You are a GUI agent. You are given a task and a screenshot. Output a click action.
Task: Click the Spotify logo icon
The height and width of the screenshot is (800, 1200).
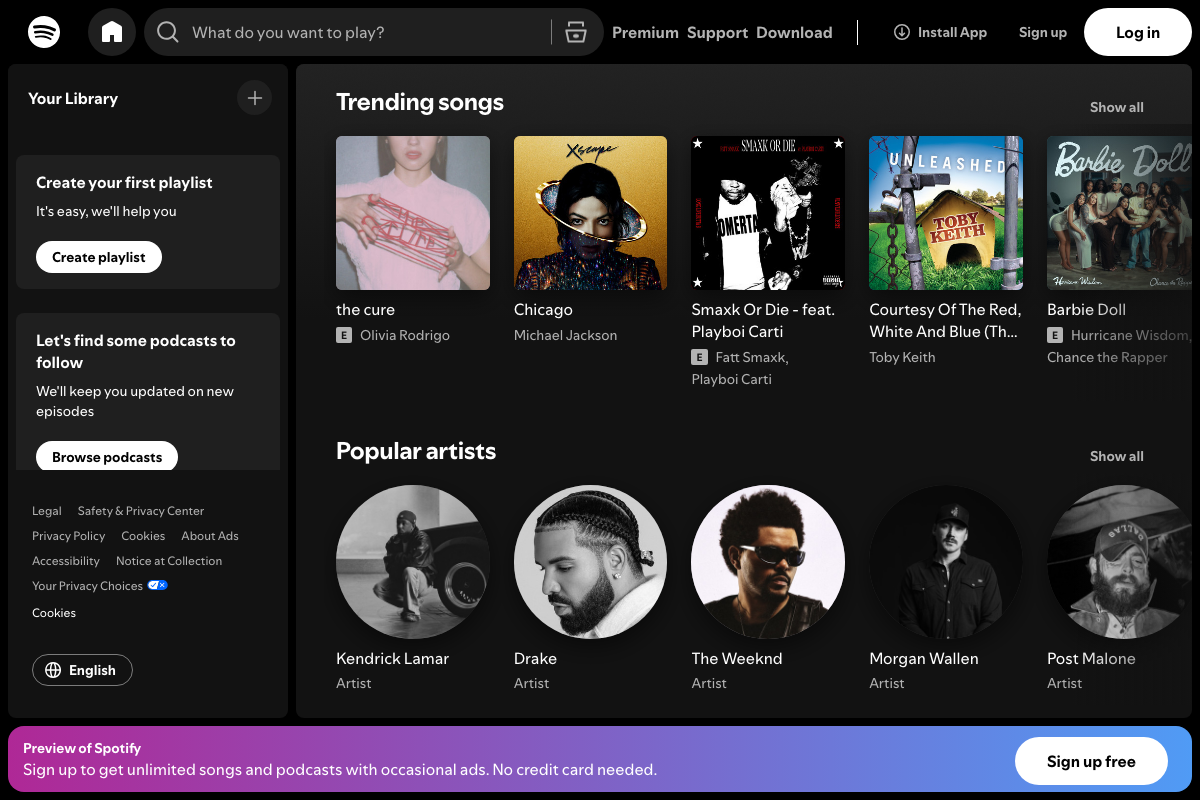coord(44,32)
